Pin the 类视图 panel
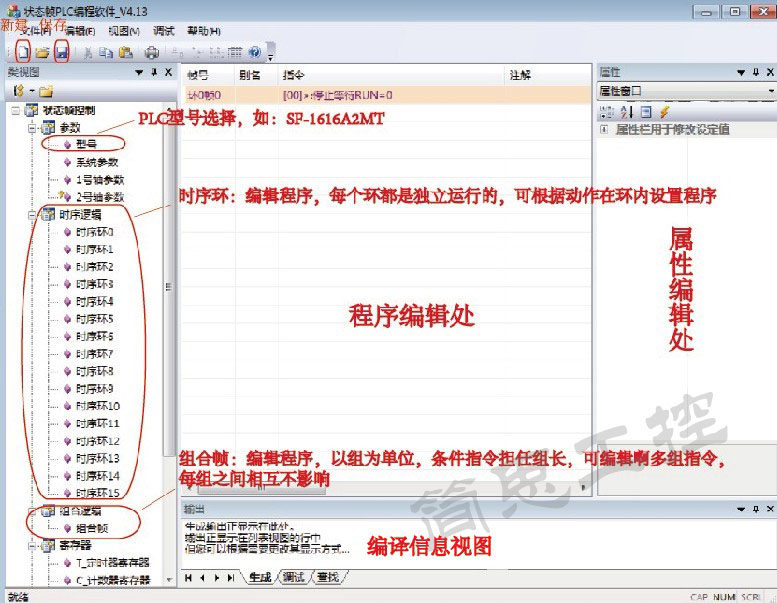This screenshot has height=603, width=777. click(154, 72)
